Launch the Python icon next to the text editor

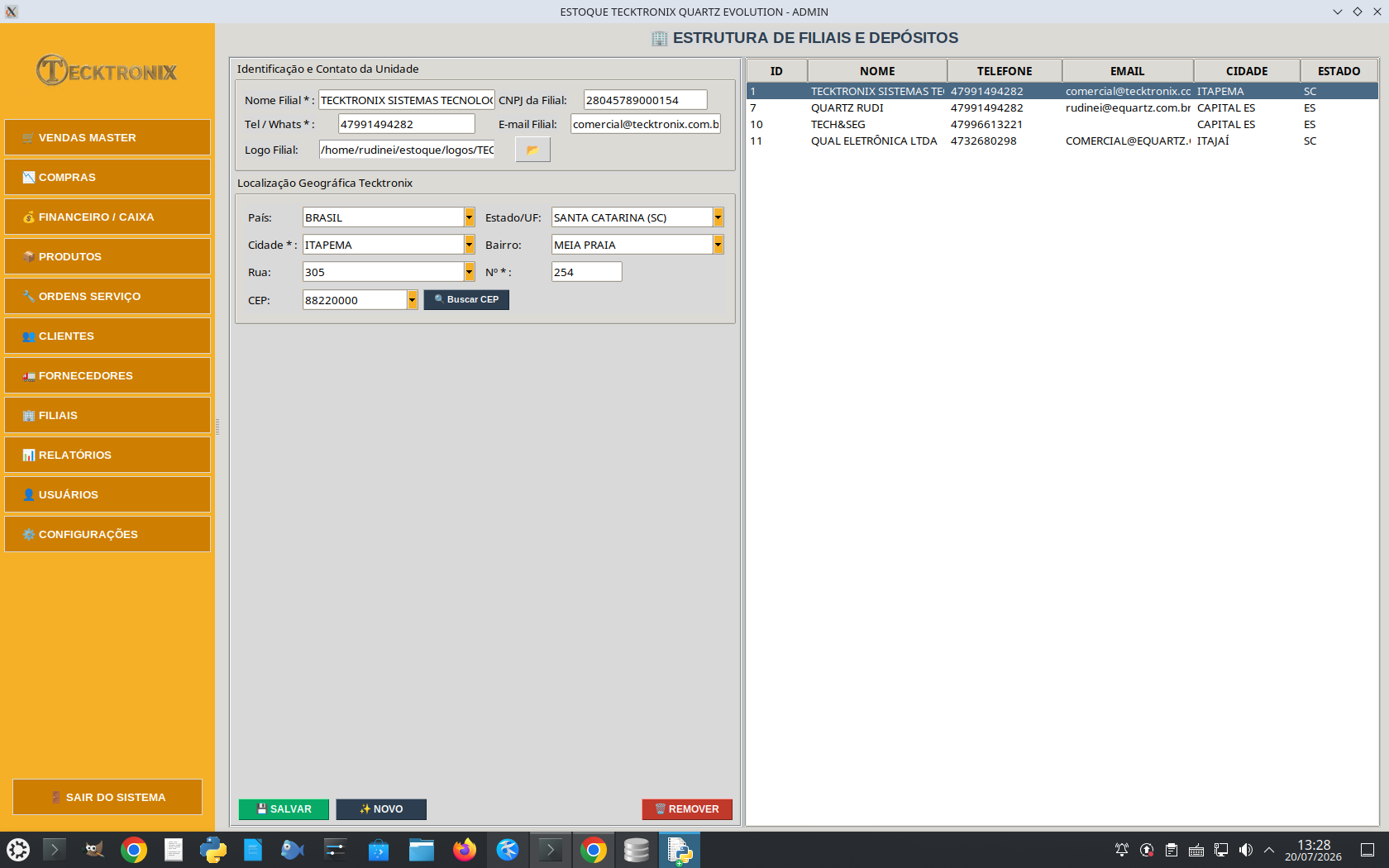click(213, 850)
